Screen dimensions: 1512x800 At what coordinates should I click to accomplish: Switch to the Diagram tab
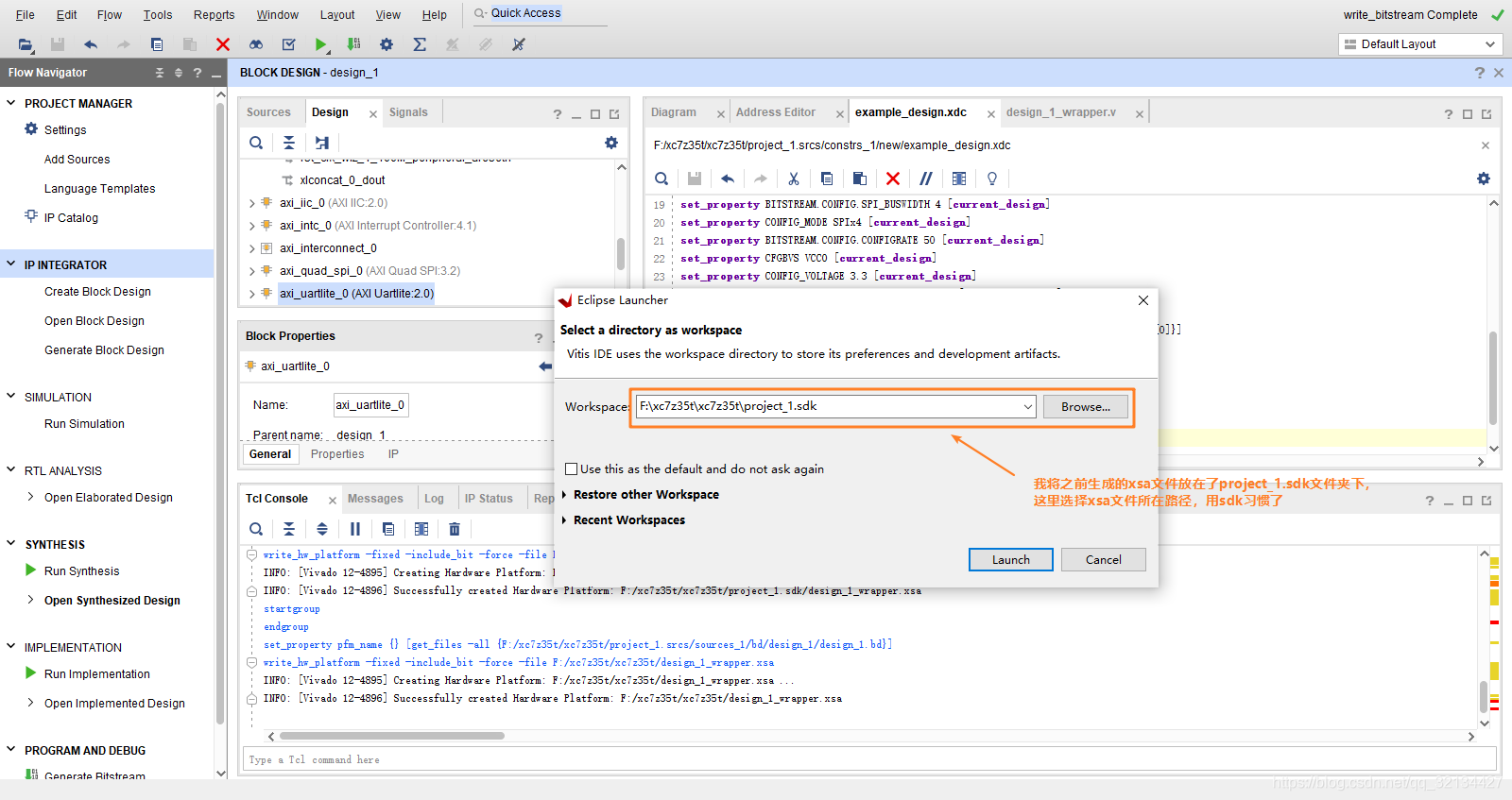coord(674,112)
